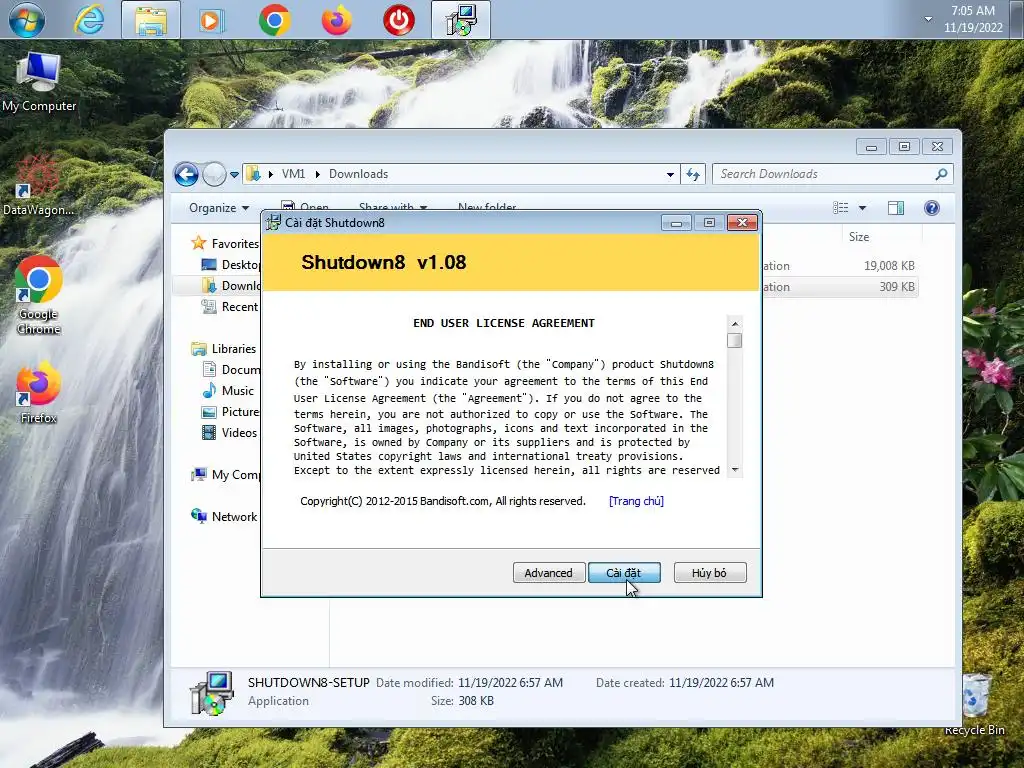The width and height of the screenshot is (1024, 768).
Task: Select the Google Chrome desktop shortcut
Action: (x=39, y=295)
